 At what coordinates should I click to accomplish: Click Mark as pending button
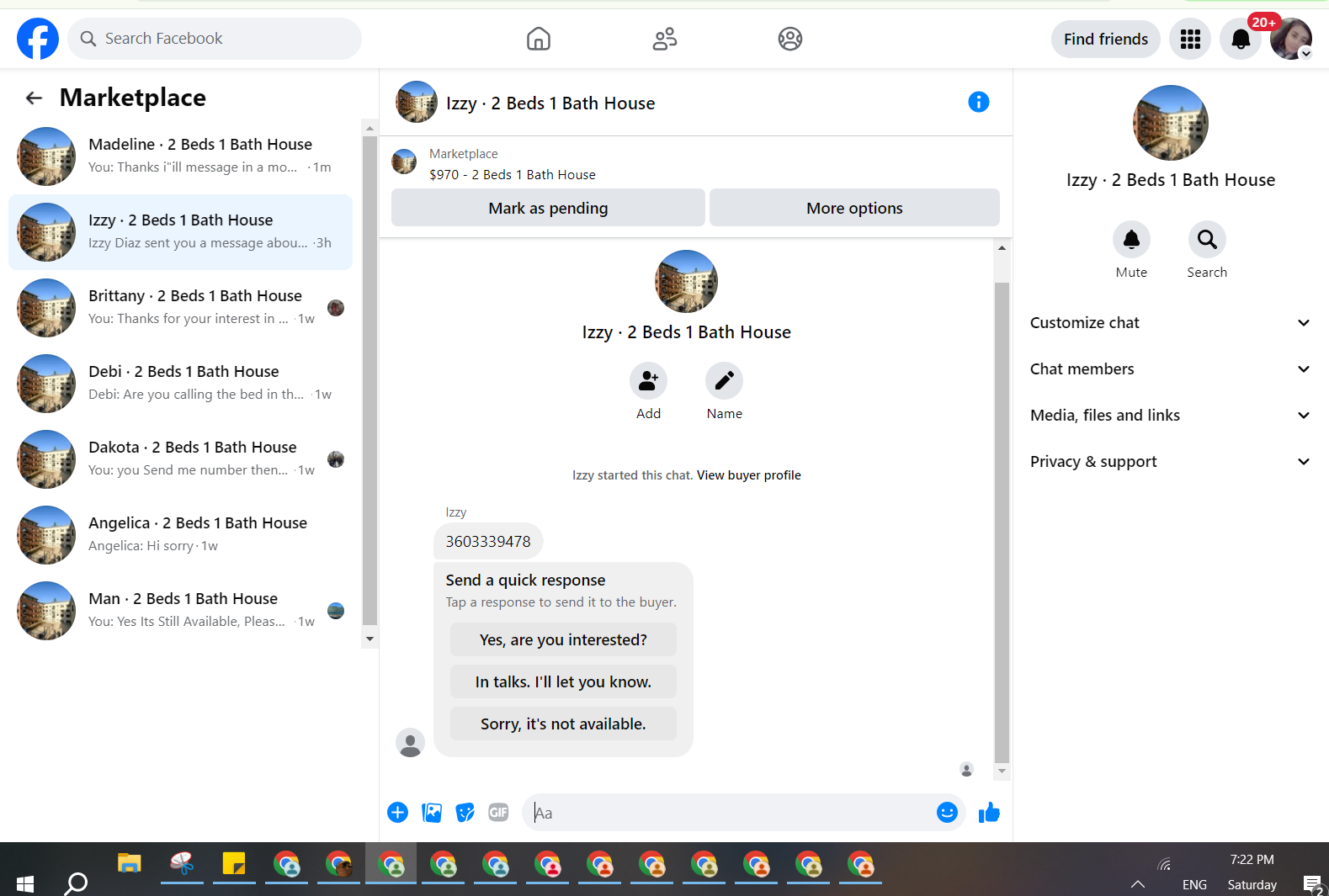[x=548, y=208]
